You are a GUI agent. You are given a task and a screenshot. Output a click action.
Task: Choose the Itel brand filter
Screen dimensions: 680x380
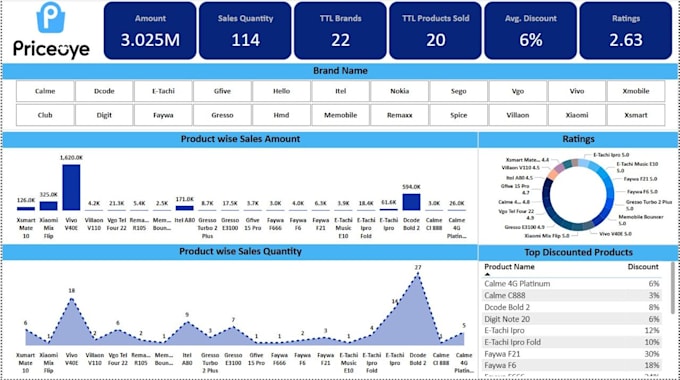coord(340,91)
